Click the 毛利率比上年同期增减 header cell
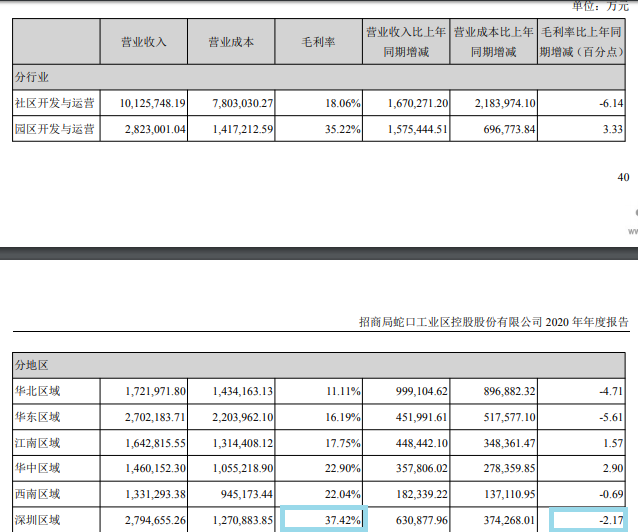The width and height of the screenshot is (638, 532). tap(581, 42)
